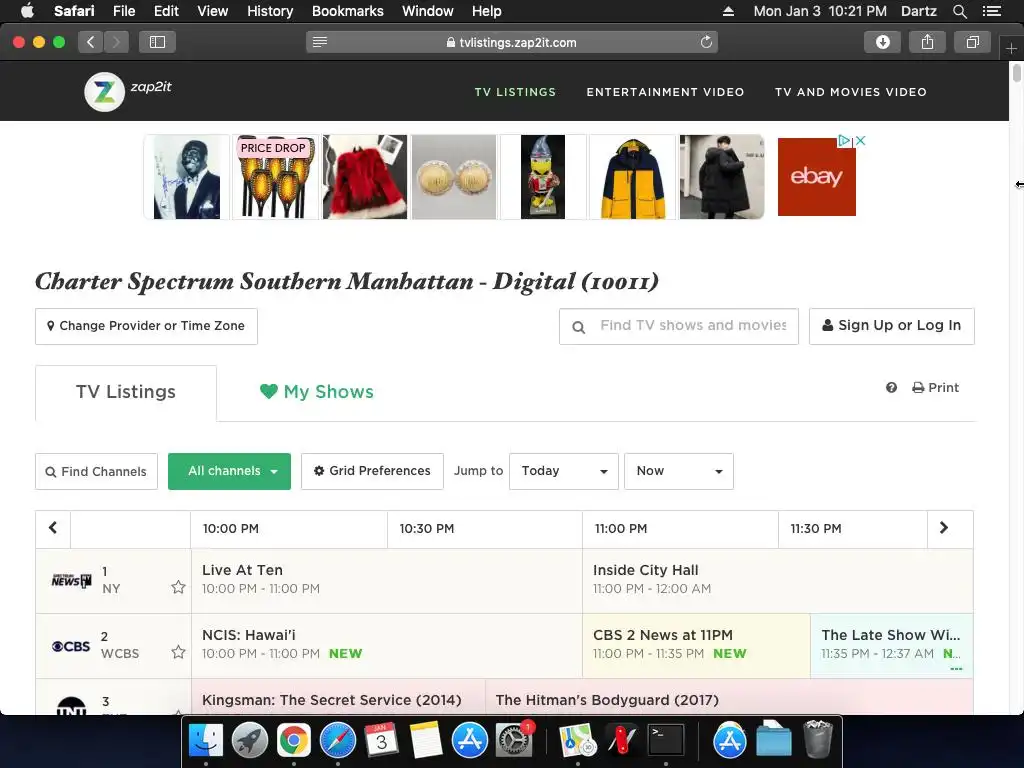Click the page vertical scrollbar thumb
This screenshot has height=768, width=1024.
[x=1016, y=72]
